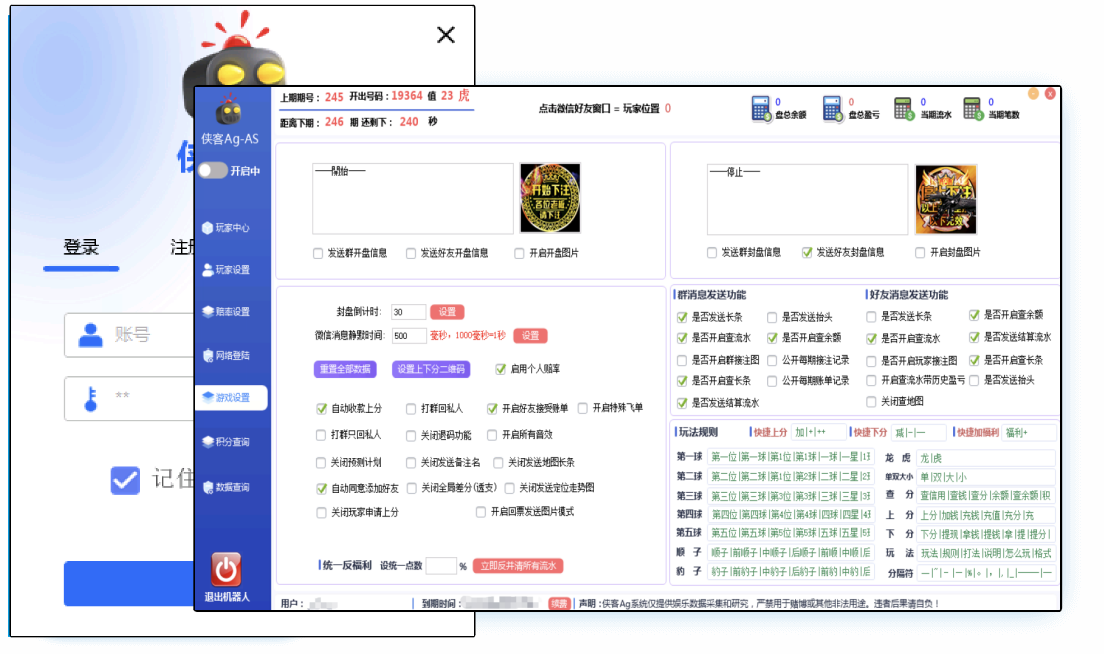Click the 当期笔数 calculator icon
The height and width of the screenshot is (654, 1104).
click(972, 108)
